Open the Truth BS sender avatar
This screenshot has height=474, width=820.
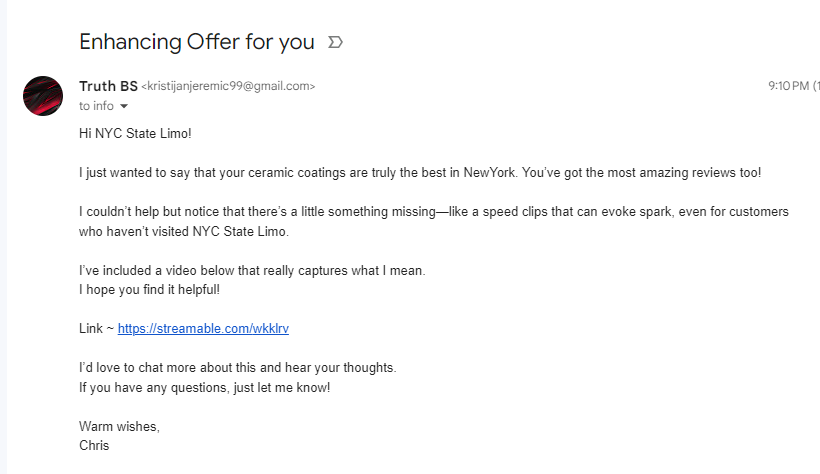point(43,96)
